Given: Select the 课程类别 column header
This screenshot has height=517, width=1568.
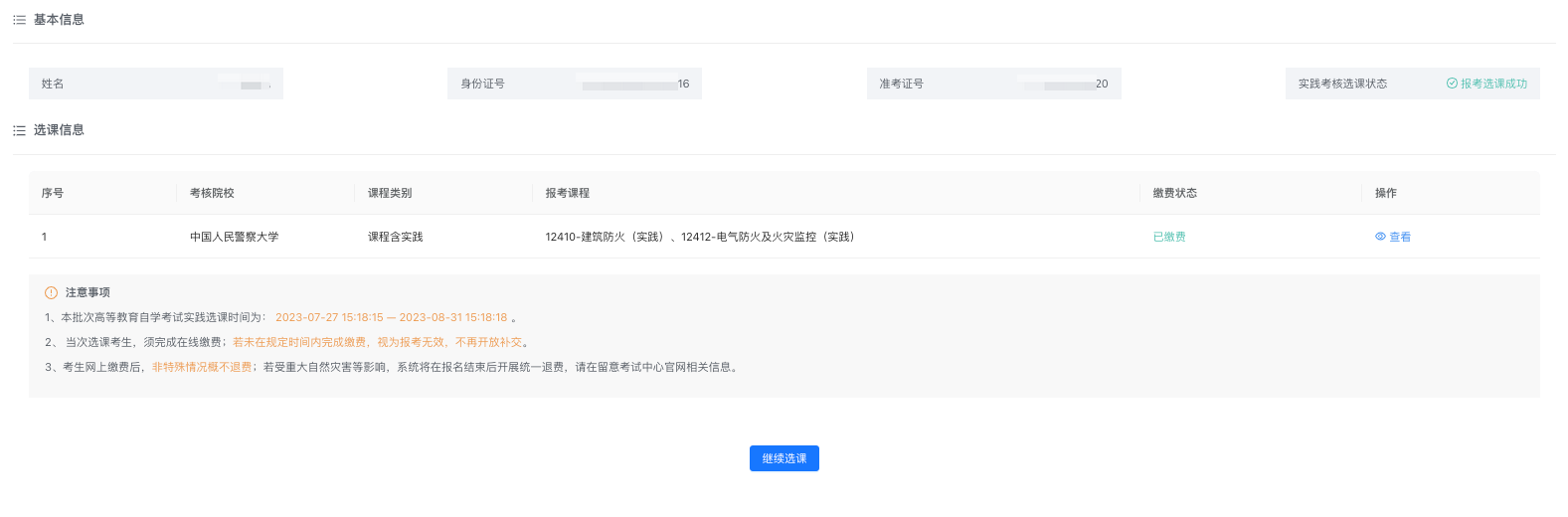Looking at the screenshot, I should (x=390, y=193).
